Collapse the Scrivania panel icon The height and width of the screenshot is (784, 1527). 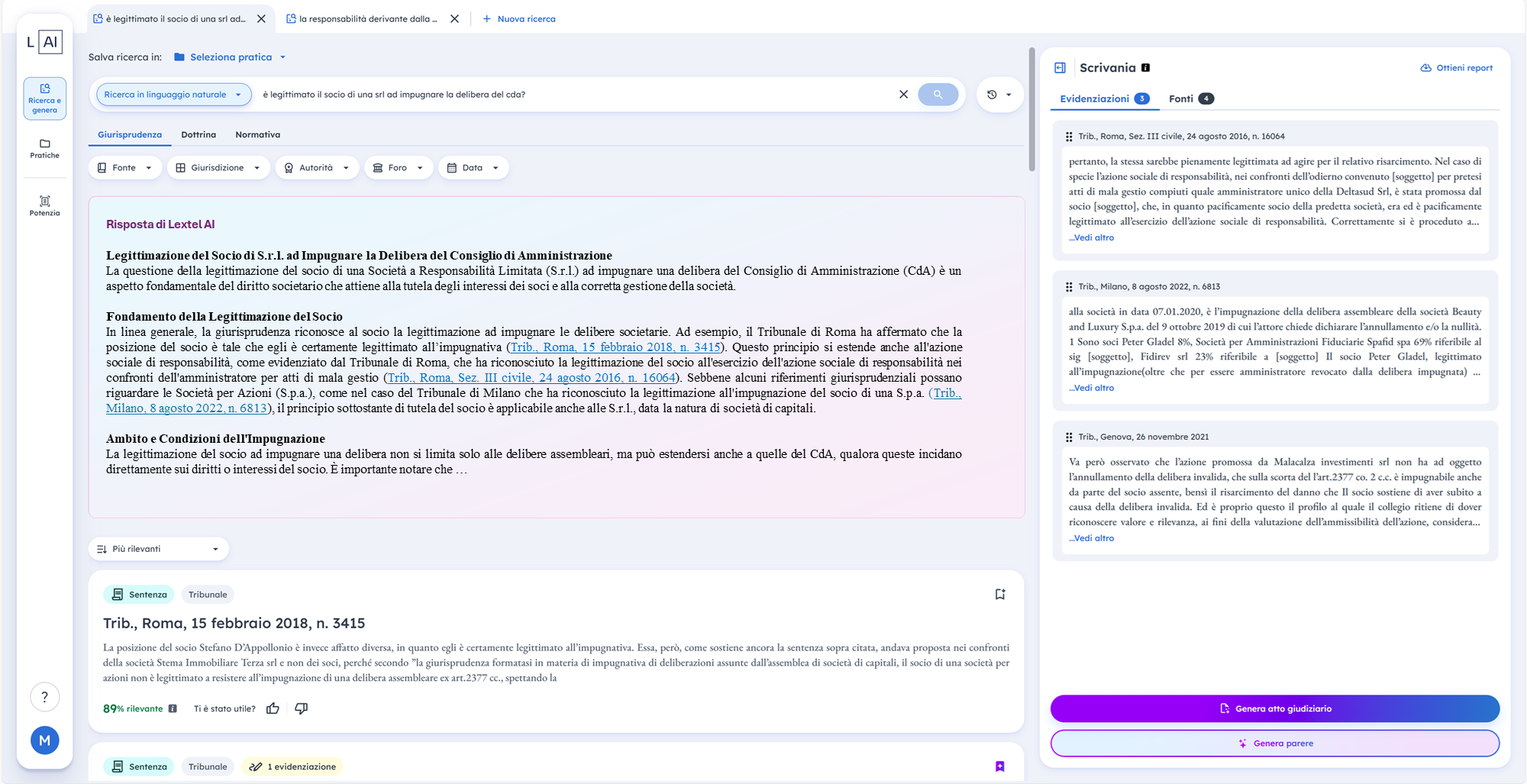[1060, 68]
